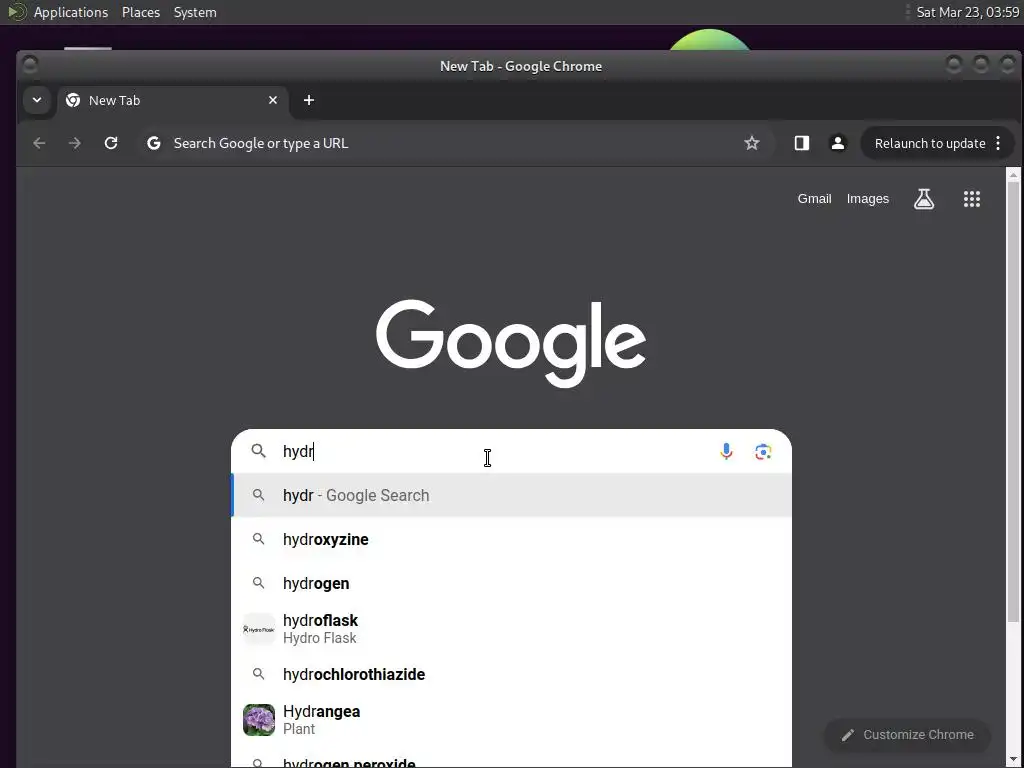
Task: Expand the tab search dropdown
Action: 37,100
